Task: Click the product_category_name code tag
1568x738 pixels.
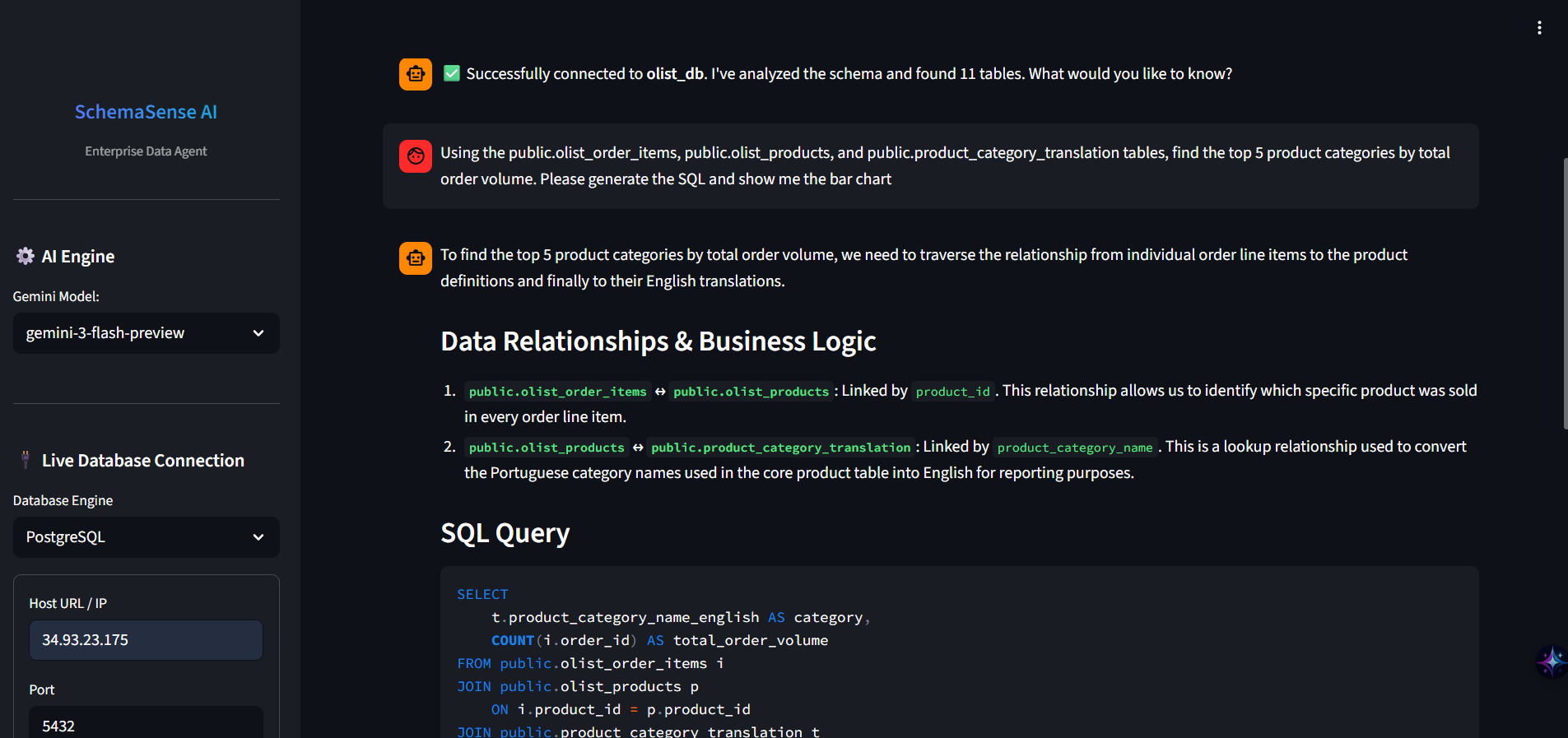Action: (1075, 448)
